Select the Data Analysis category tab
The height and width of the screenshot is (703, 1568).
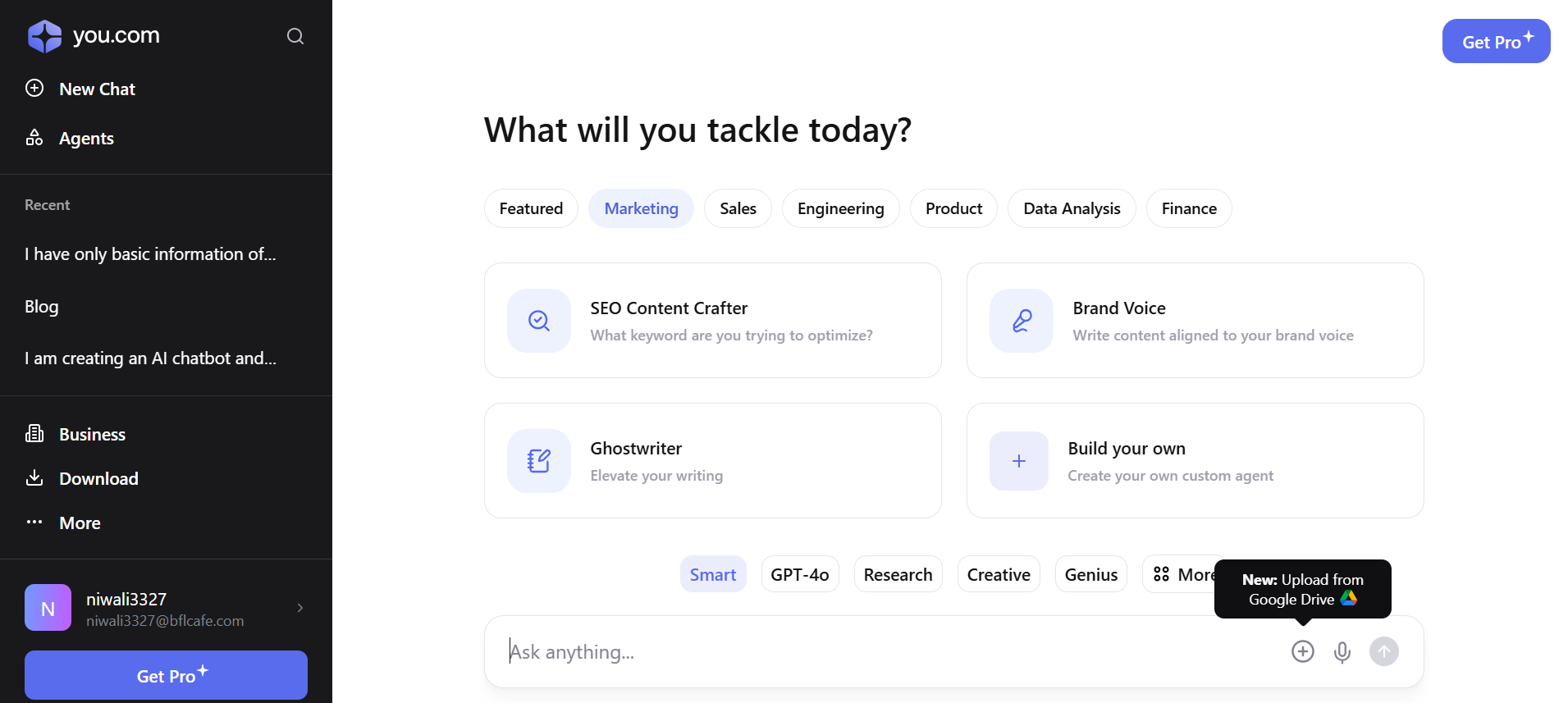tap(1071, 209)
